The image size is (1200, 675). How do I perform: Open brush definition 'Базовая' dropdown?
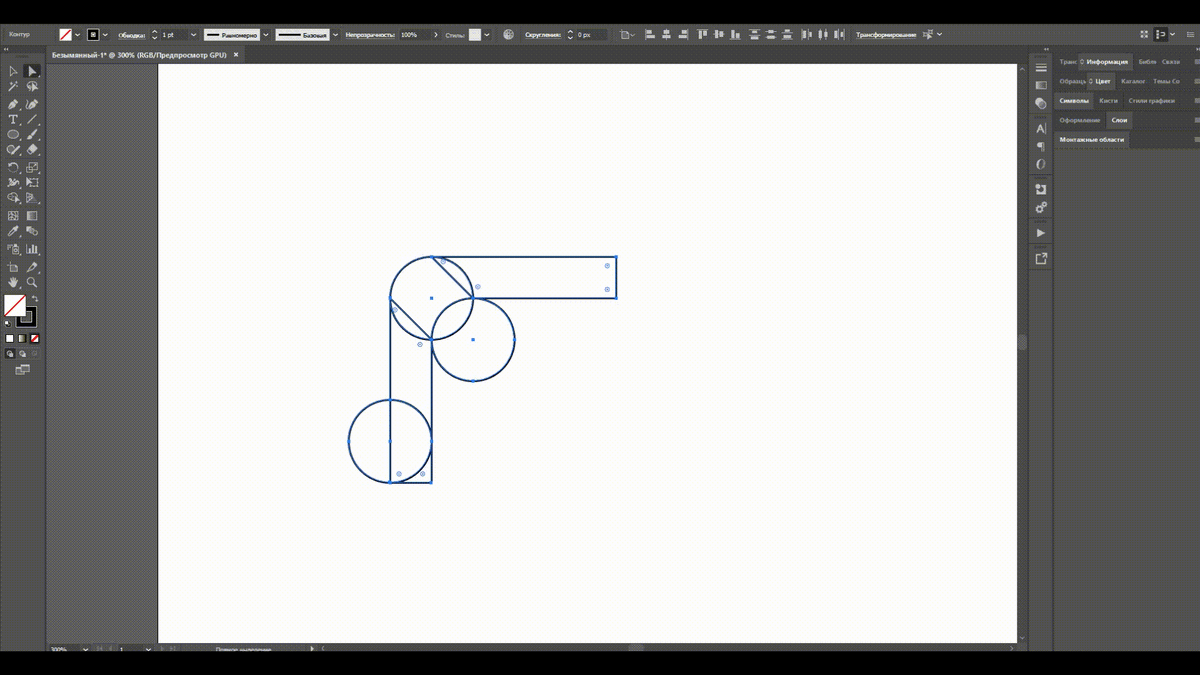[x=335, y=34]
